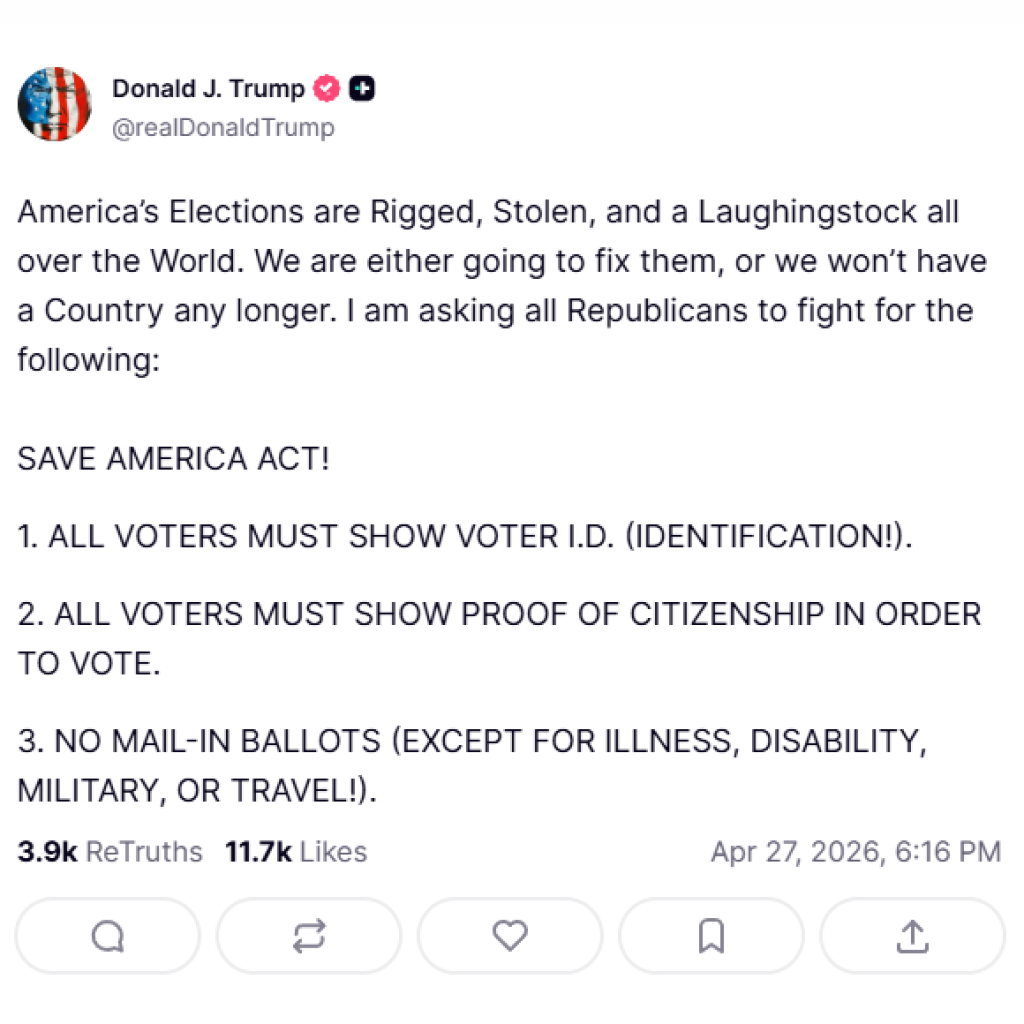Viewport: 1024px width, 1024px height.
Task: View the 3.9k ReTruths list
Action: click(110, 852)
